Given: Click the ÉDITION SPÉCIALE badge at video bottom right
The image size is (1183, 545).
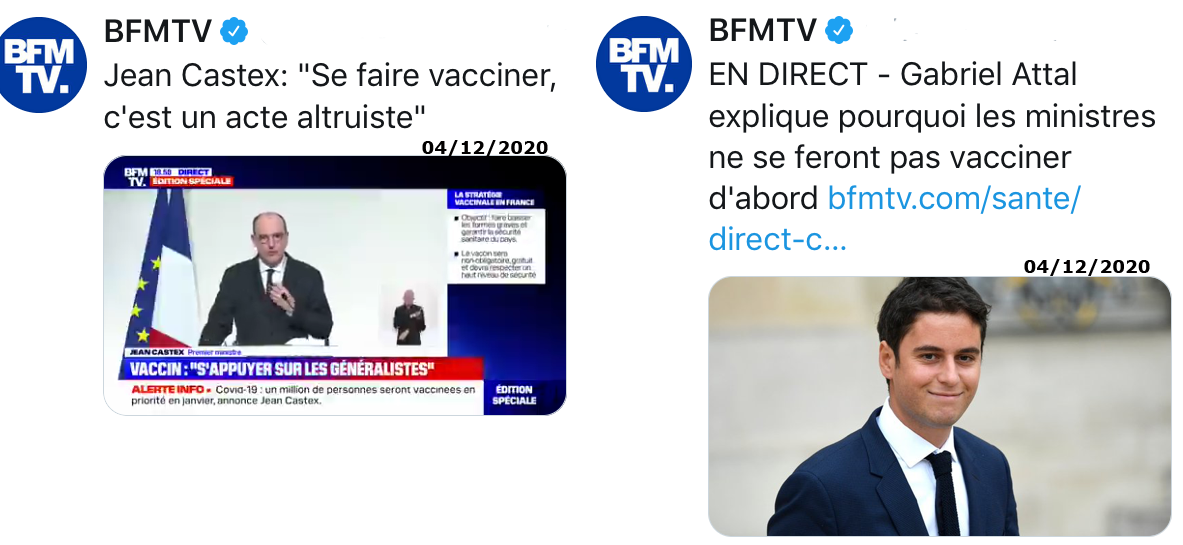Looking at the screenshot, I should [515, 396].
